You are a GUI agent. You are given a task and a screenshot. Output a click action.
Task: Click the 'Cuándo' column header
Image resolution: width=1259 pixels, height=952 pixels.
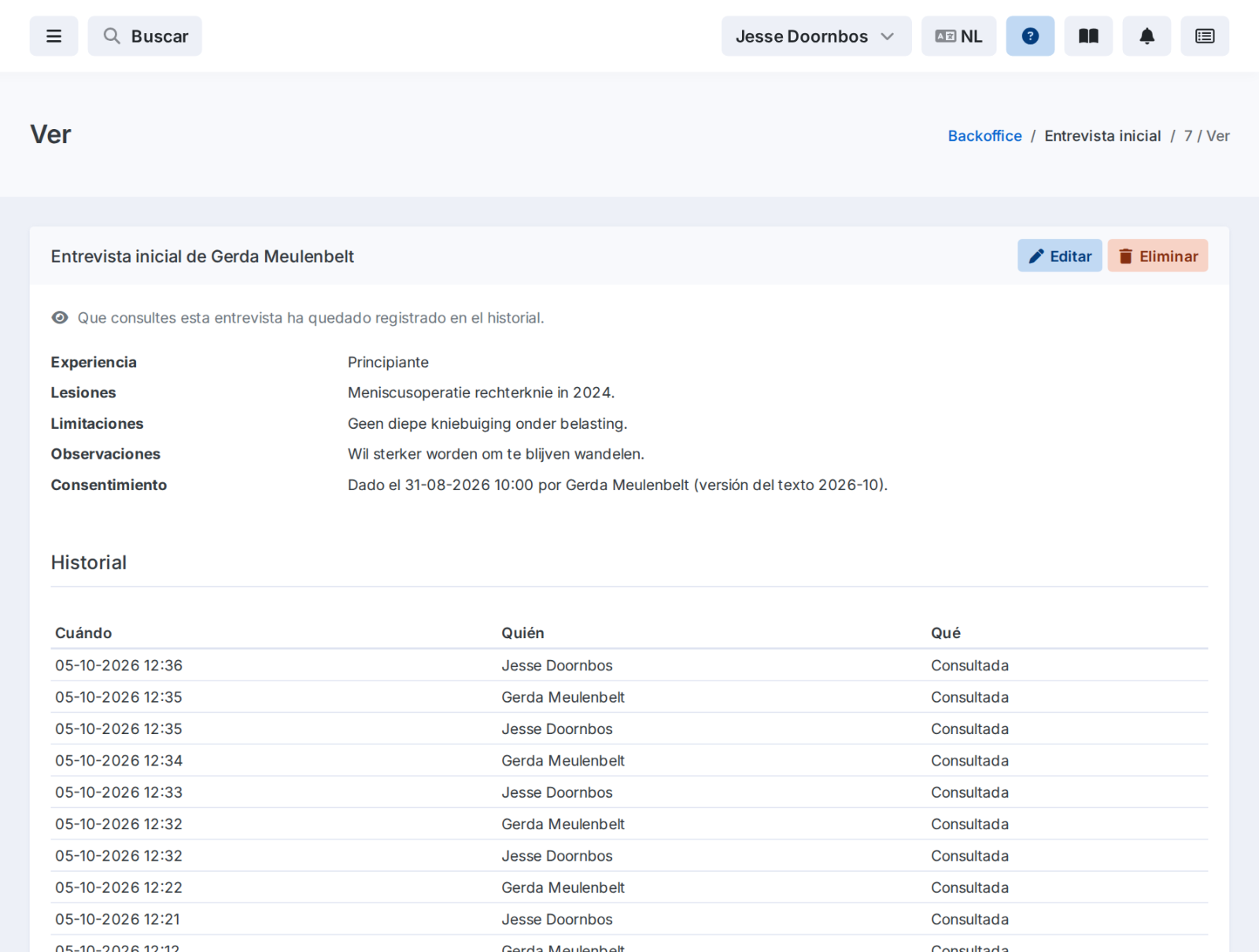[x=83, y=633]
